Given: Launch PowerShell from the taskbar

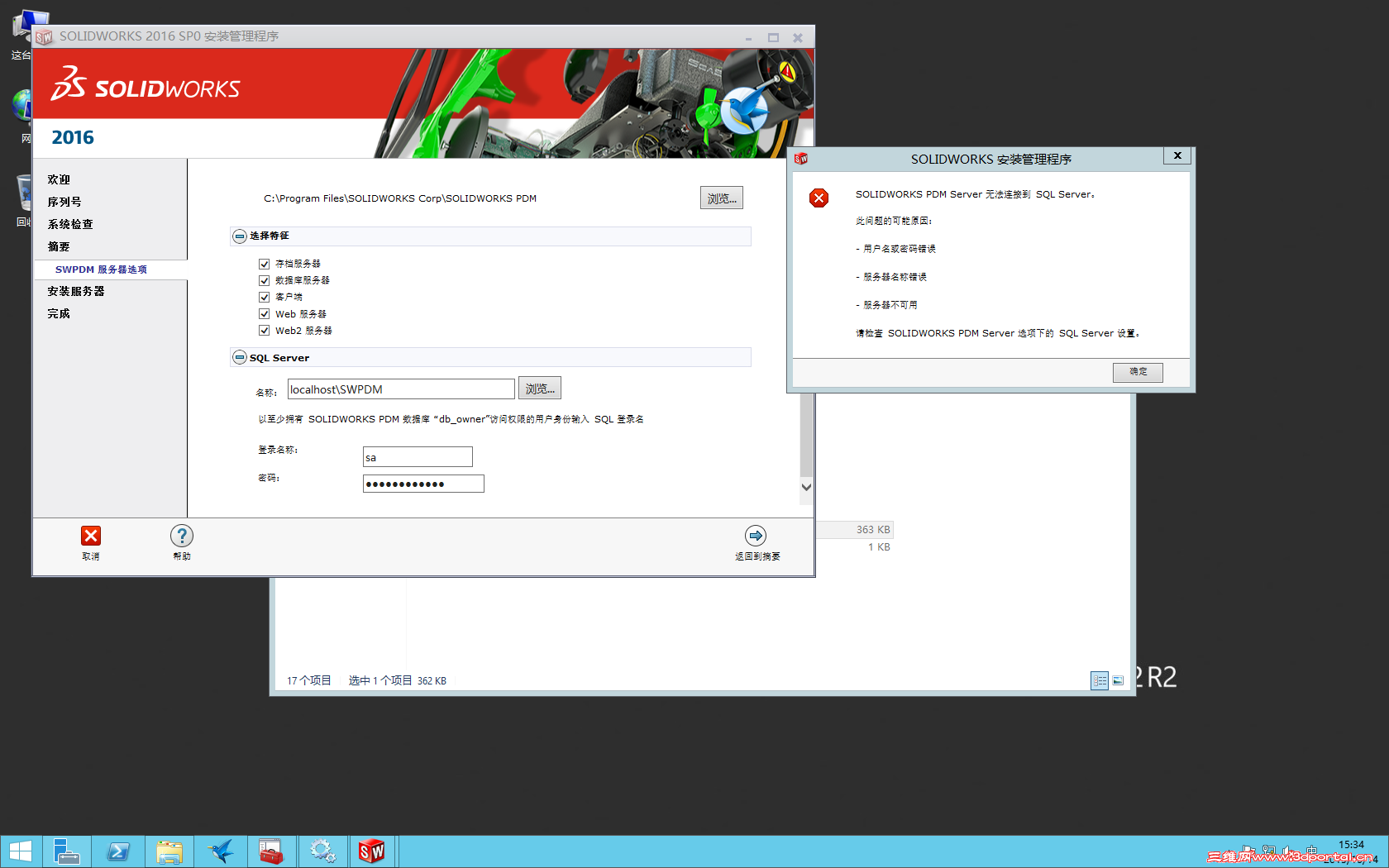Looking at the screenshot, I should pyautogui.click(x=118, y=851).
